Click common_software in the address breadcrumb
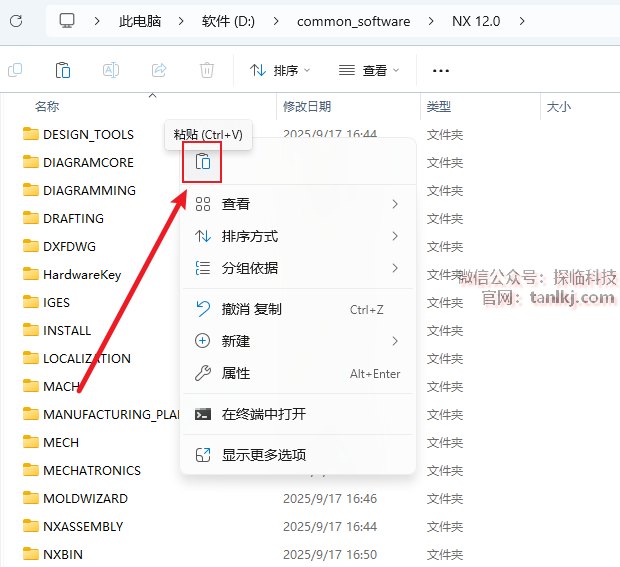The height and width of the screenshot is (567, 620). click(353, 21)
